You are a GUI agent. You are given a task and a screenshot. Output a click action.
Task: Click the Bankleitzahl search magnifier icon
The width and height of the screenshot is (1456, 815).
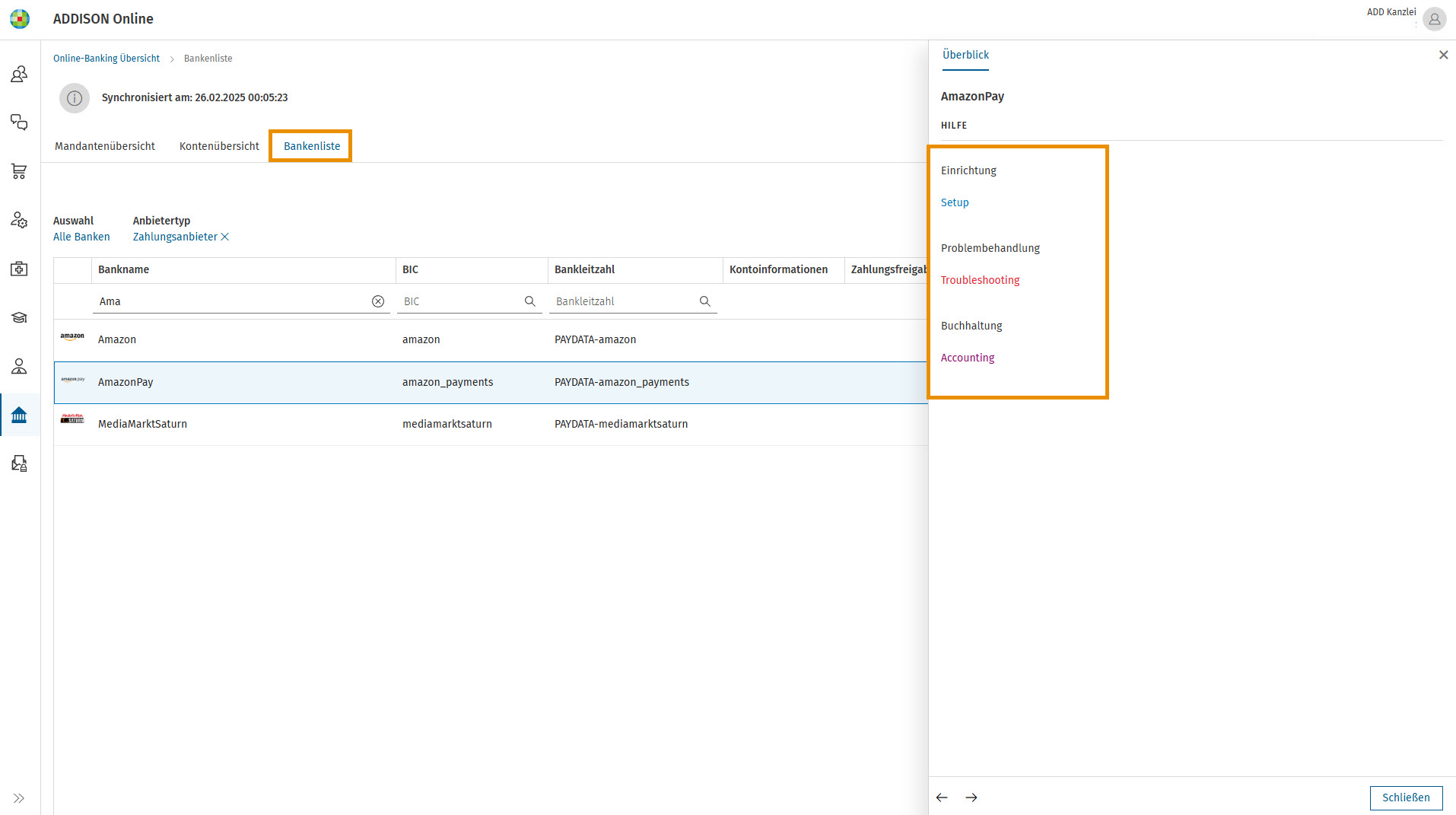point(705,301)
